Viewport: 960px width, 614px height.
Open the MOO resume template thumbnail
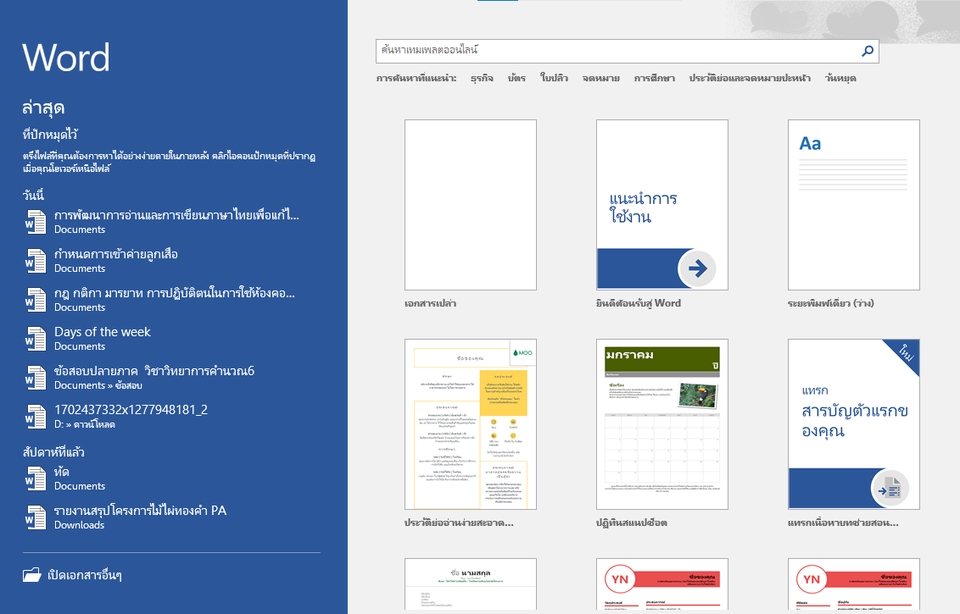(470, 424)
